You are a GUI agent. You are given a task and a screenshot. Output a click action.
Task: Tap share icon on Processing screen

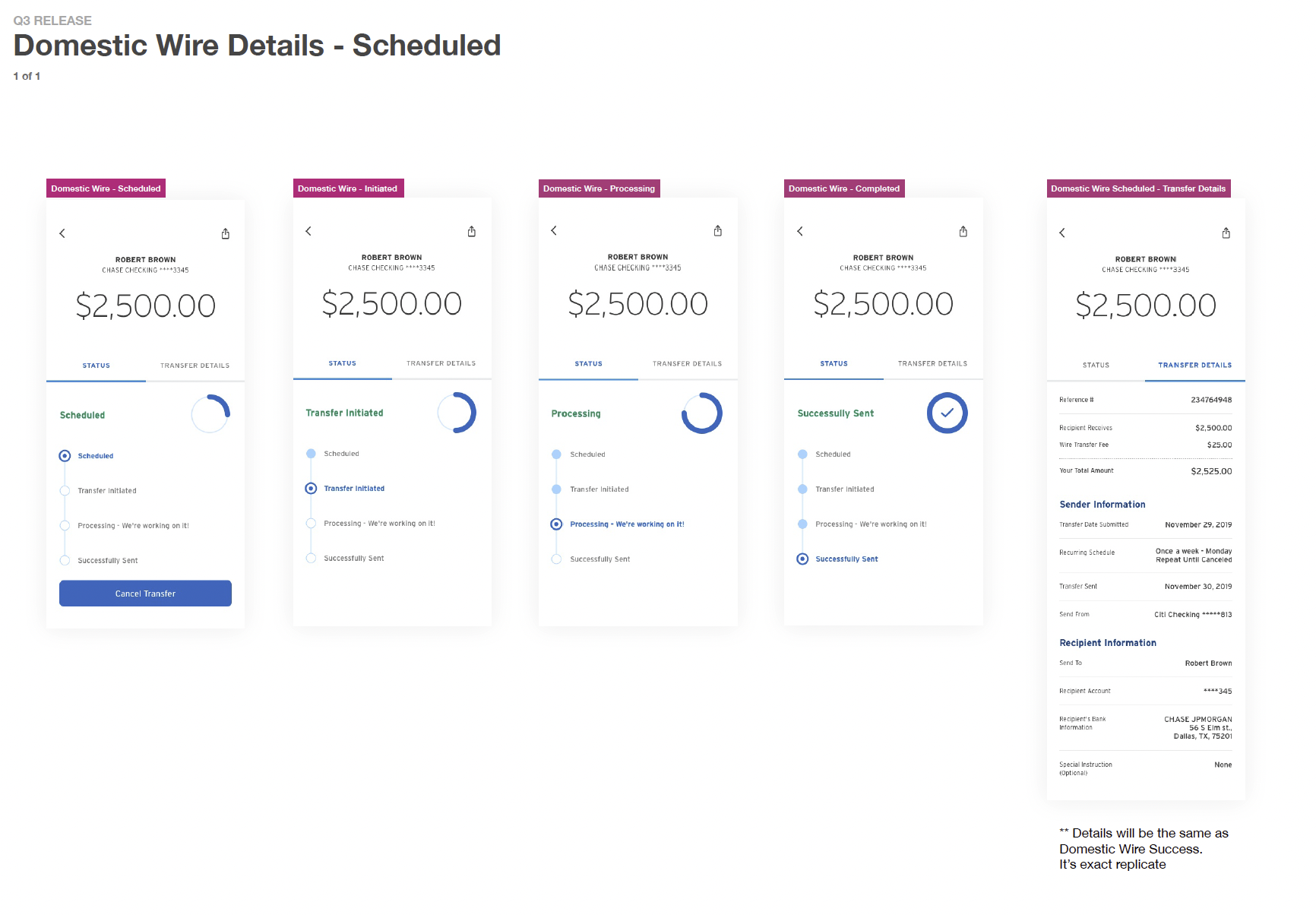click(718, 231)
